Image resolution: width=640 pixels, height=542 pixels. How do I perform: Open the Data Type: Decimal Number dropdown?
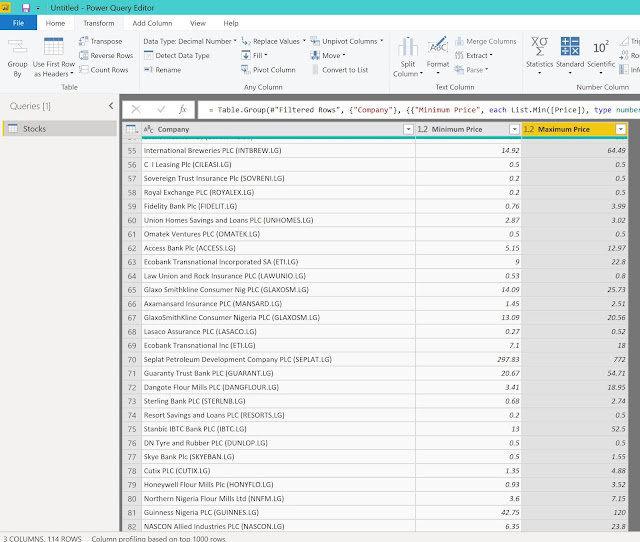click(190, 41)
